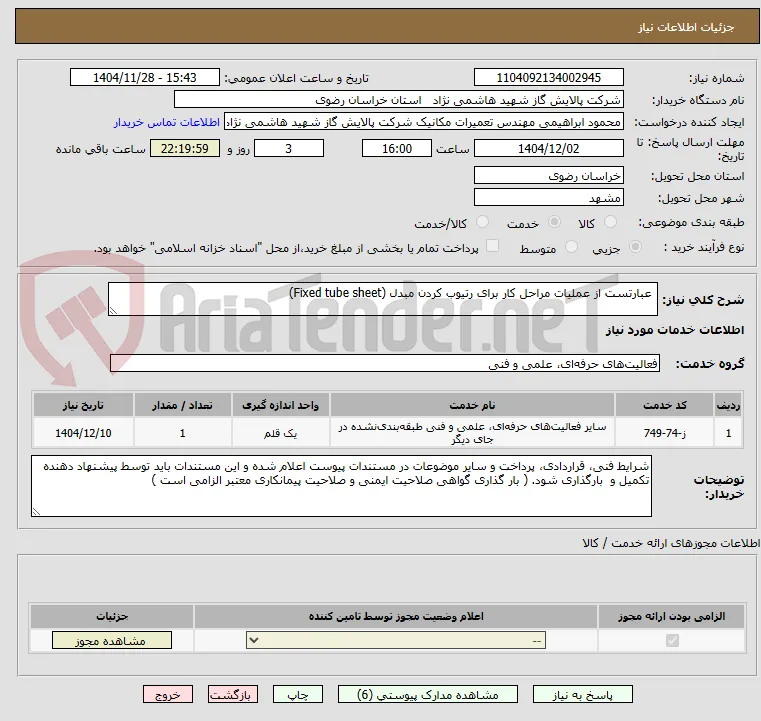
Task: Click the deadline time field 16:00
Action: 397,148
